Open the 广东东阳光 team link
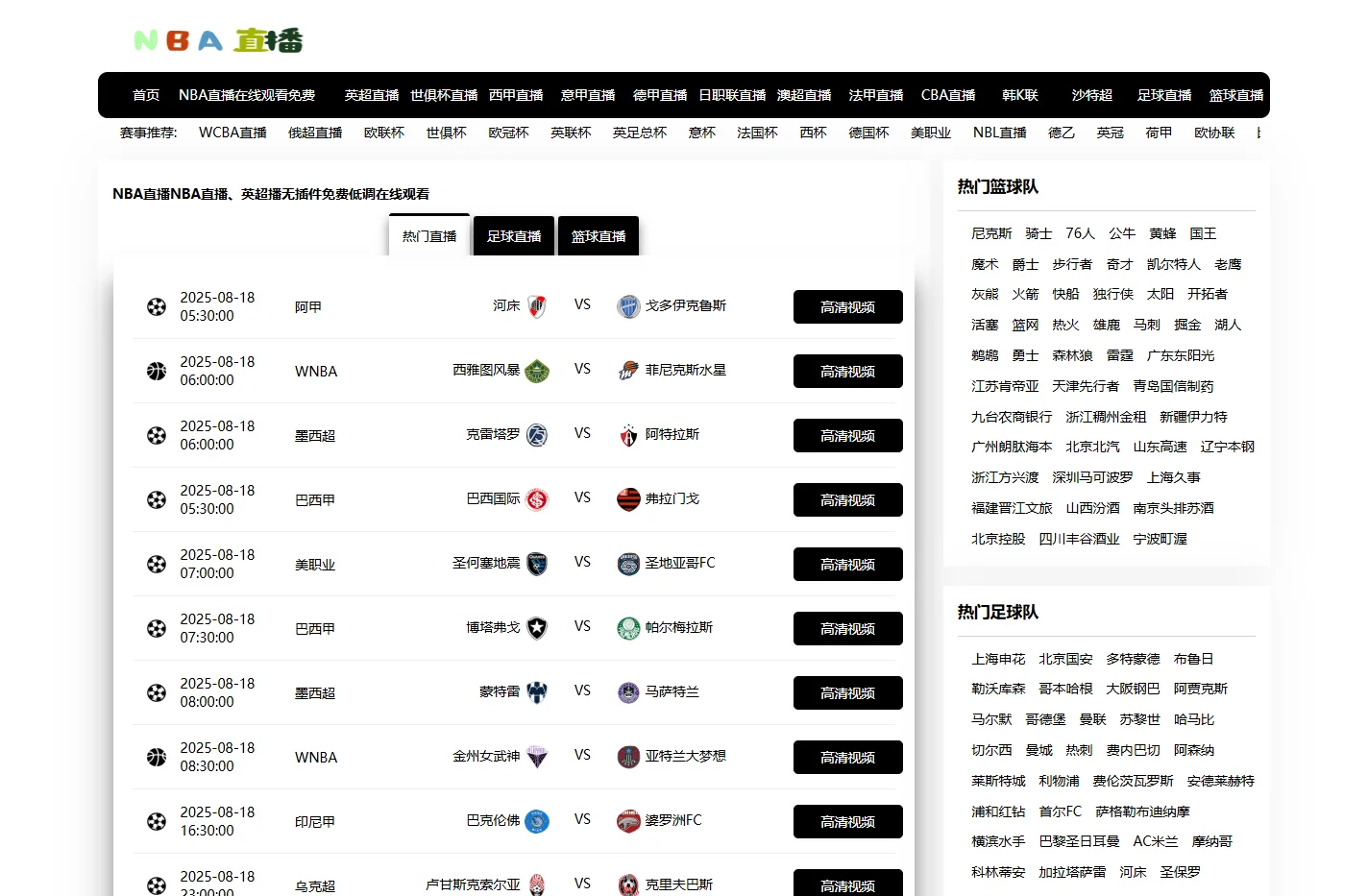The height and width of the screenshot is (896, 1368). tap(1181, 355)
